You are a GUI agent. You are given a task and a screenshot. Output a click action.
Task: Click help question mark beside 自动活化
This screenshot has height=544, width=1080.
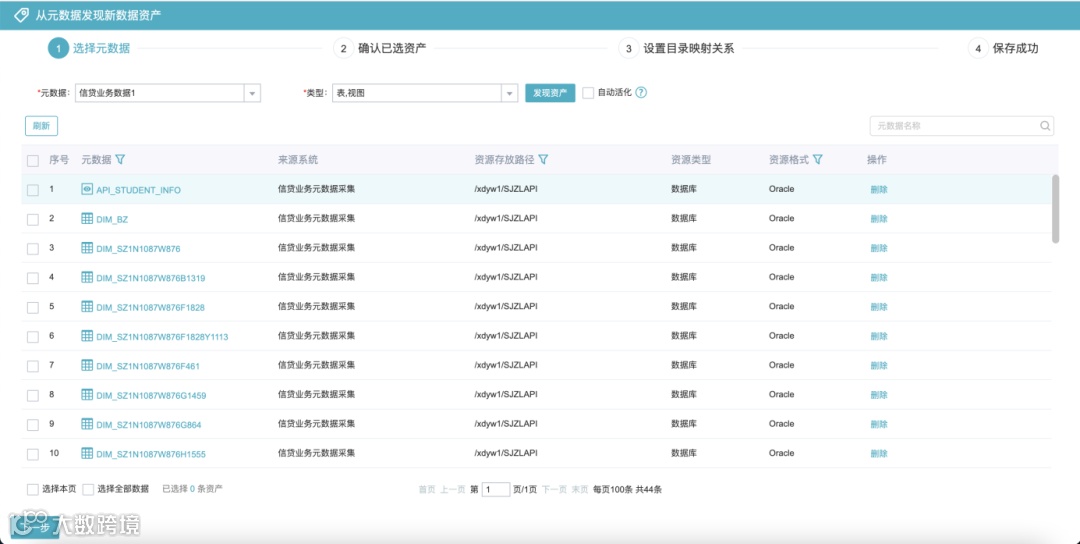(641, 92)
